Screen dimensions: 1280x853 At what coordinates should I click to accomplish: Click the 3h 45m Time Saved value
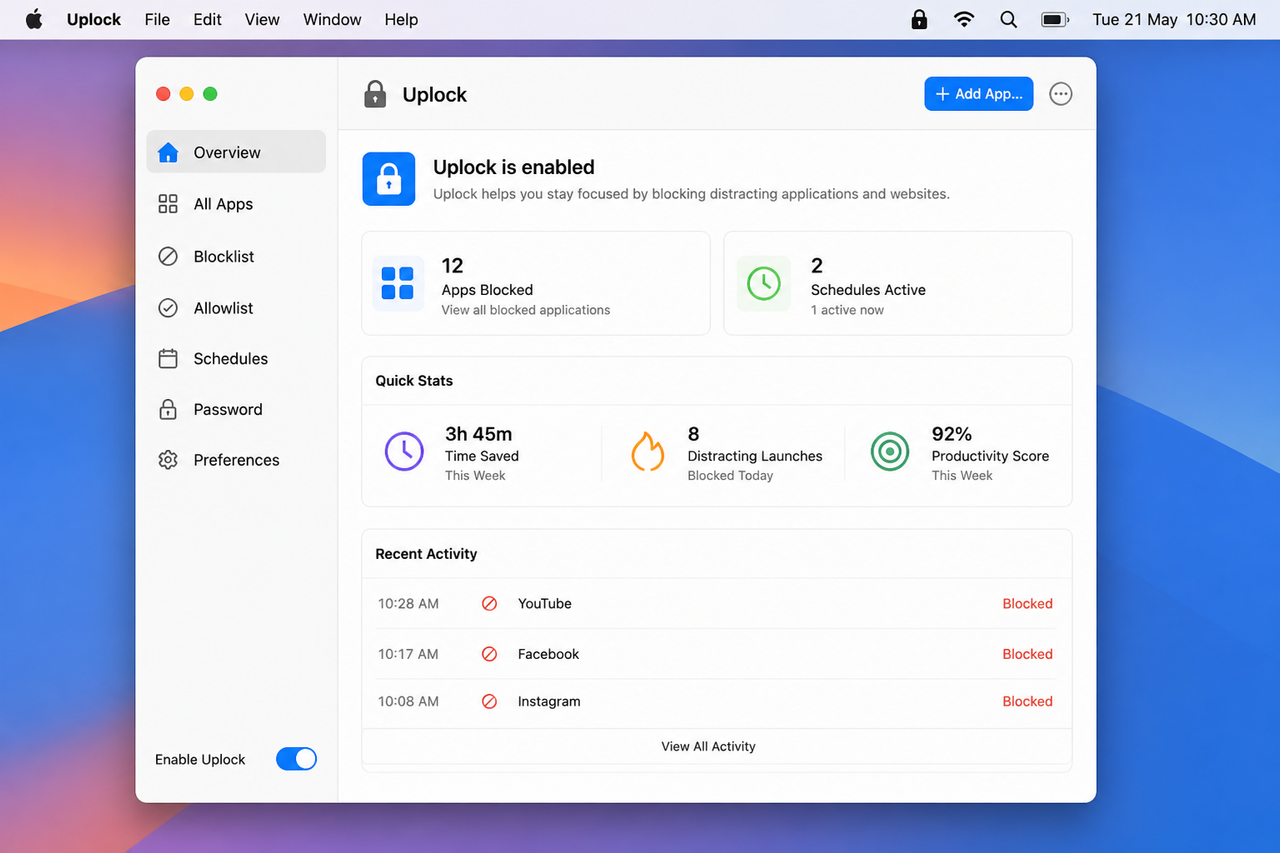(478, 434)
